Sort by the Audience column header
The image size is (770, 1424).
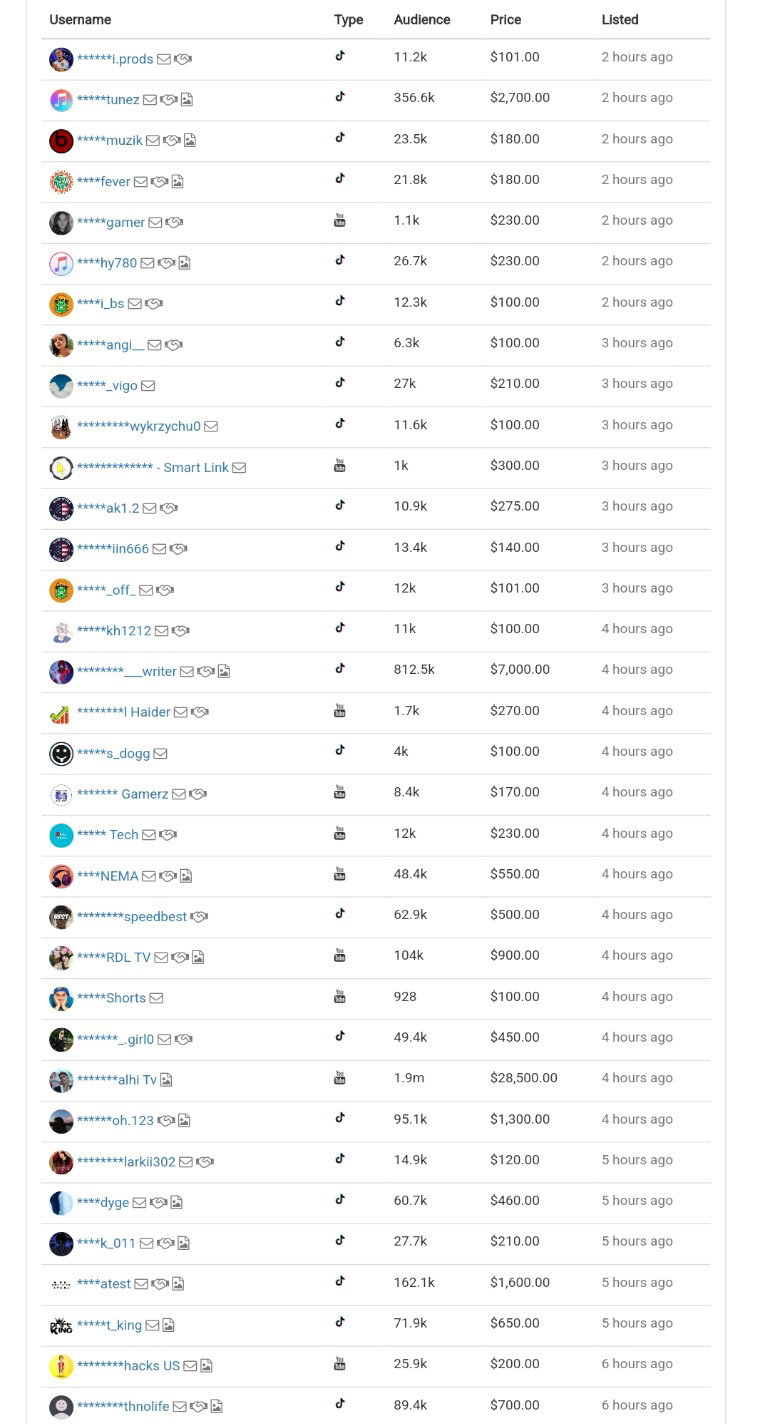[422, 19]
